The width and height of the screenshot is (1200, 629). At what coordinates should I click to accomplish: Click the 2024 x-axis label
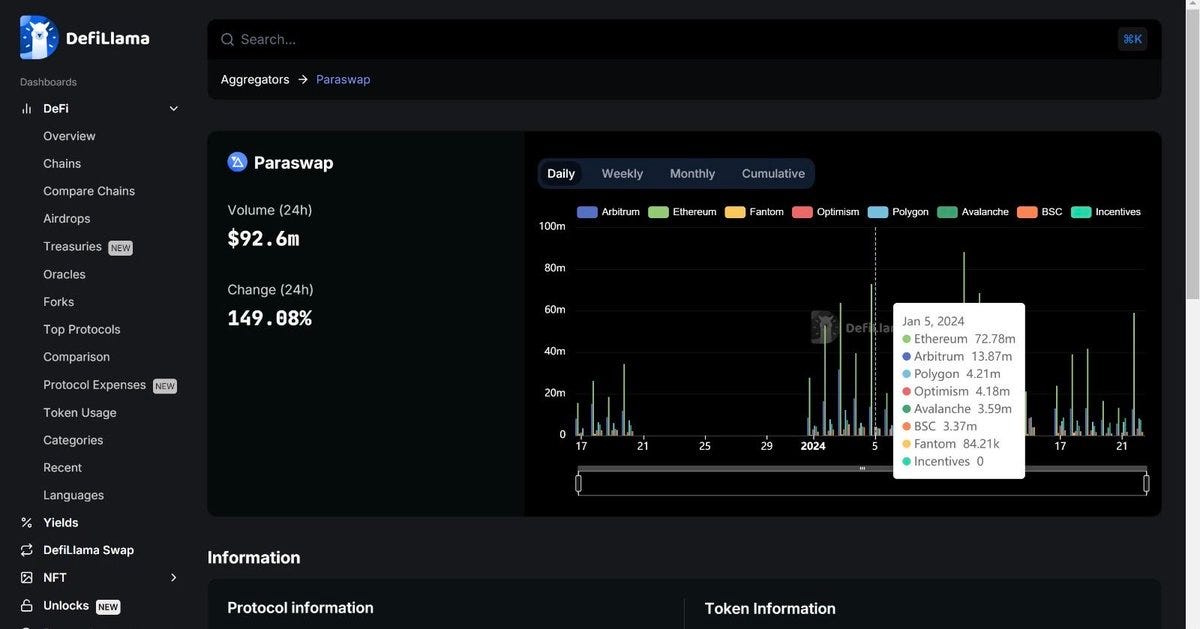(x=813, y=446)
